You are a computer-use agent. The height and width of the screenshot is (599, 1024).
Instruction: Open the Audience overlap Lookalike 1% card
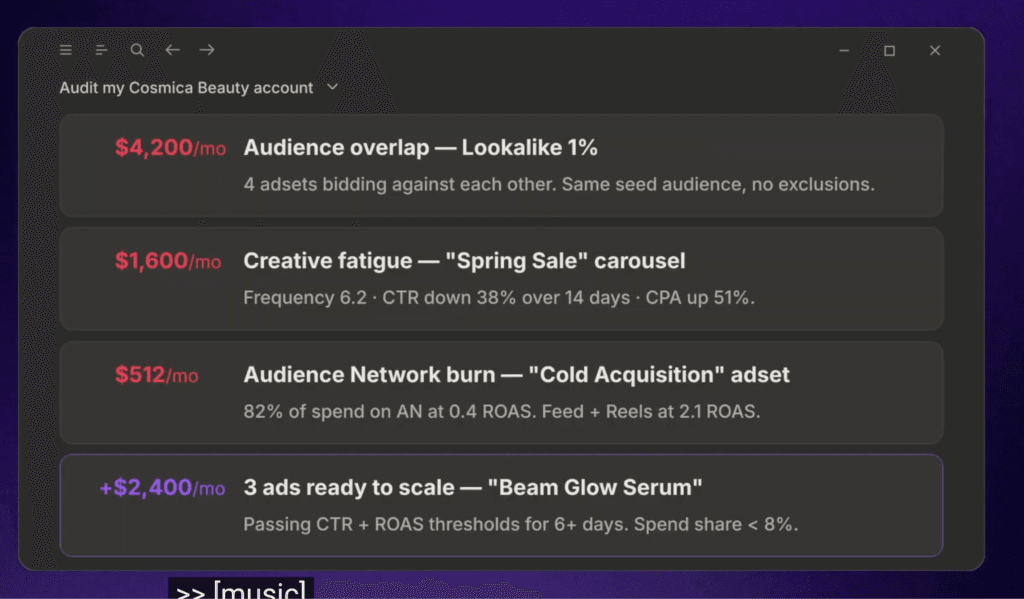(501, 165)
